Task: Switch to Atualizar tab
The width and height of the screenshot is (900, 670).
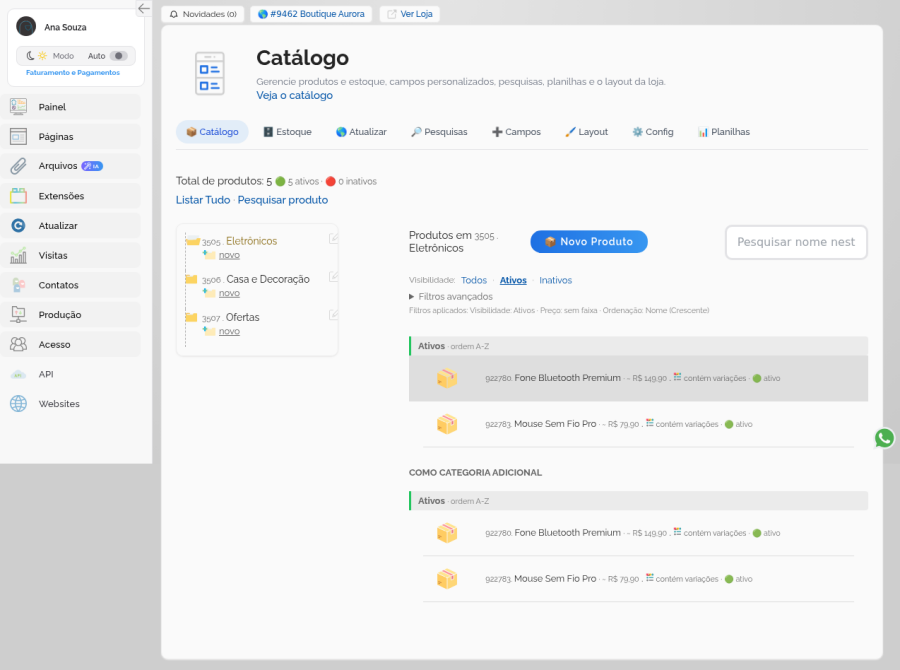Action: (x=361, y=132)
